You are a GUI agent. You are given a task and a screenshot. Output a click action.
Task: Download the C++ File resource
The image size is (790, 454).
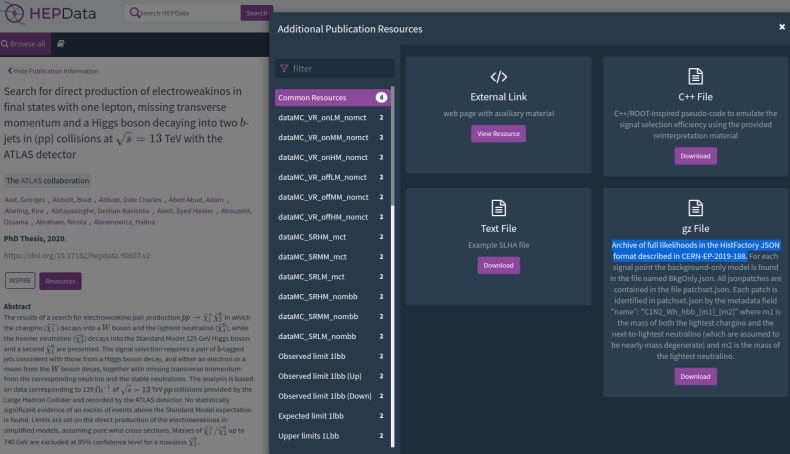coord(695,156)
